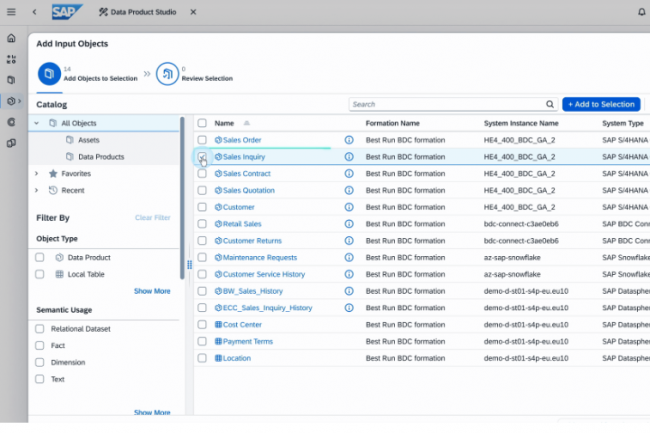
Task: Click the back arrow beside the SAP logo
Action: [35, 12]
